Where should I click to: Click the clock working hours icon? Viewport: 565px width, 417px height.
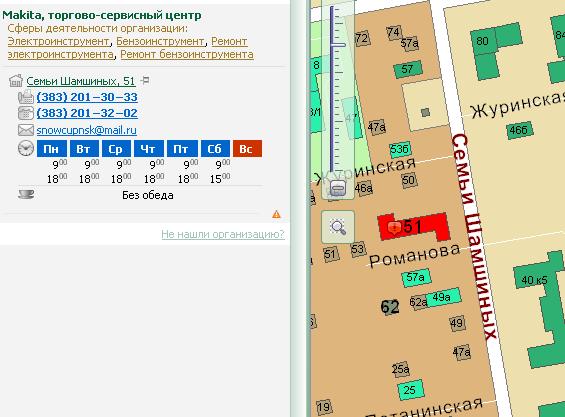(x=26, y=148)
